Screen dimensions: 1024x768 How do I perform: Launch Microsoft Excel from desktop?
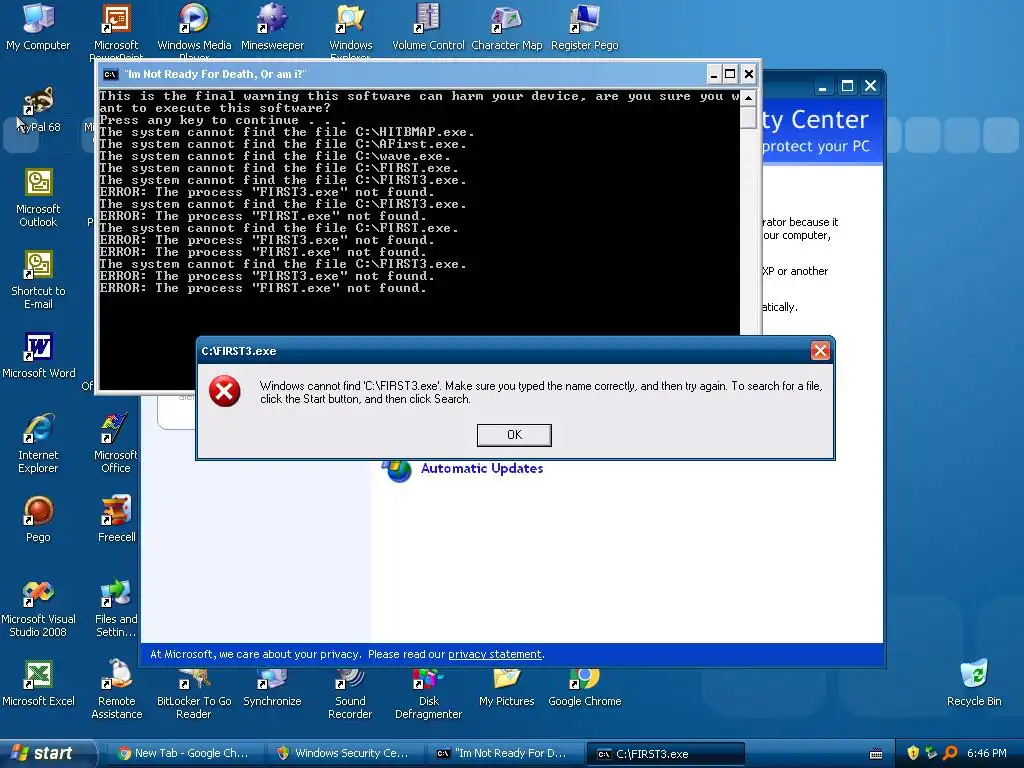point(39,684)
